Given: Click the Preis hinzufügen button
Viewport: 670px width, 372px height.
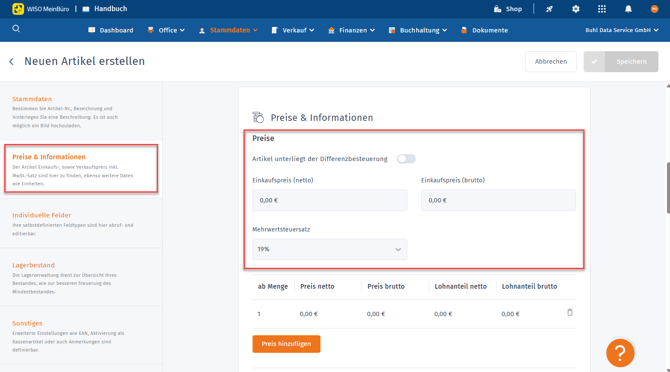Looking at the screenshot, I should pos(286,344).
